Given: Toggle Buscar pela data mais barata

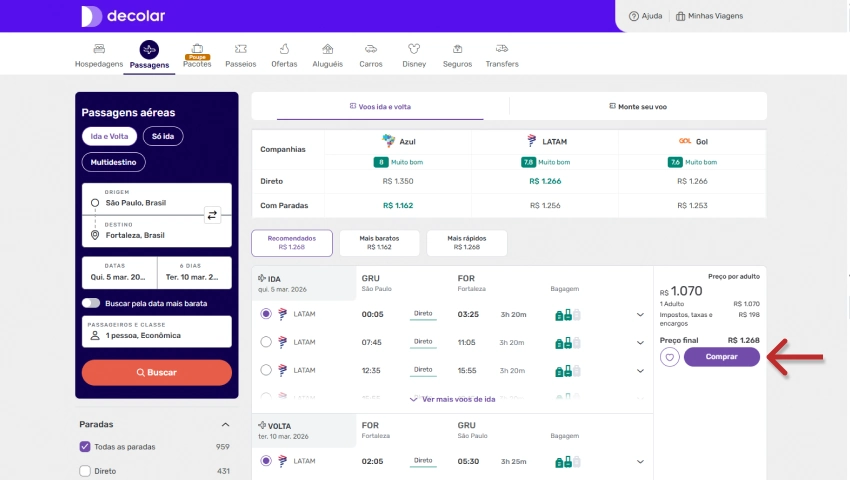Looking at the screenshot, I should (91, 303).
